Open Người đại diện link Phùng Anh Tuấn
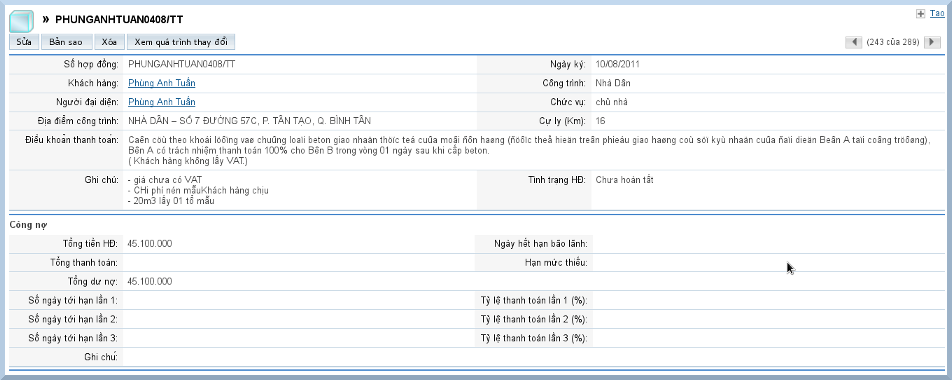This screenshot has width=952, height=380. tap(162, 102)
